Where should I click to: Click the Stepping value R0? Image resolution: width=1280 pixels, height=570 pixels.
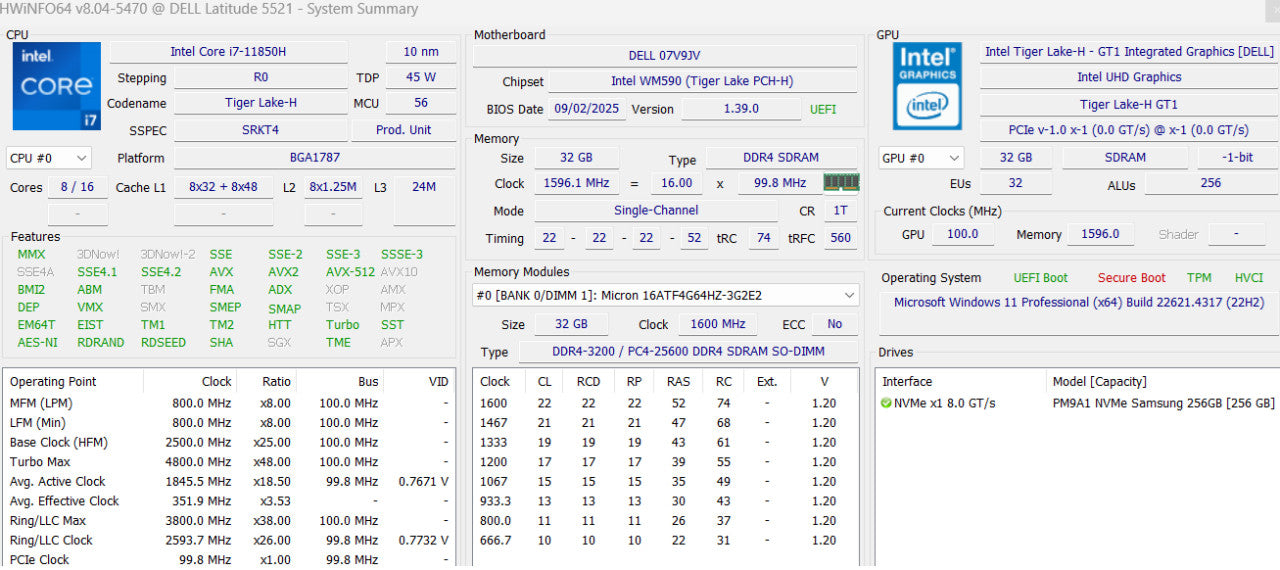point(261,77)
